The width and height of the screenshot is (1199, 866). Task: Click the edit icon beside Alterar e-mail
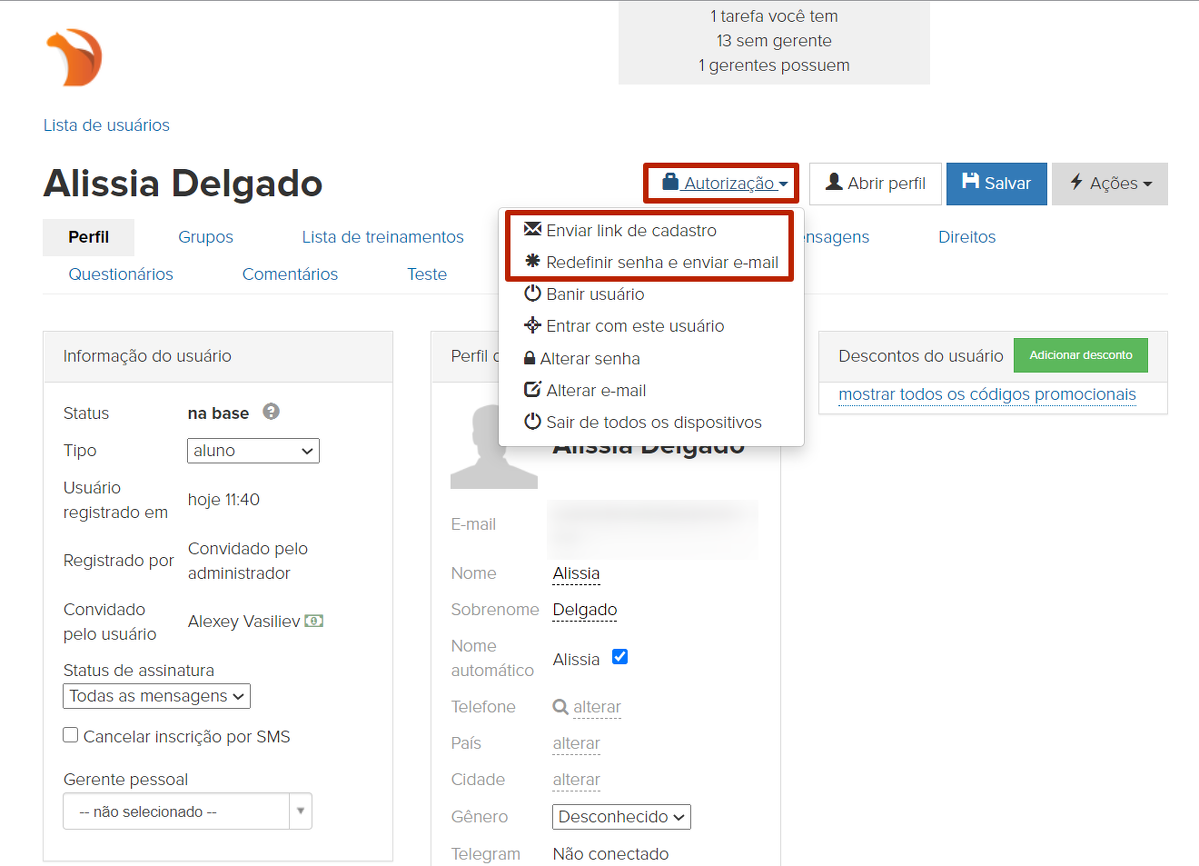tap(532, 390)
